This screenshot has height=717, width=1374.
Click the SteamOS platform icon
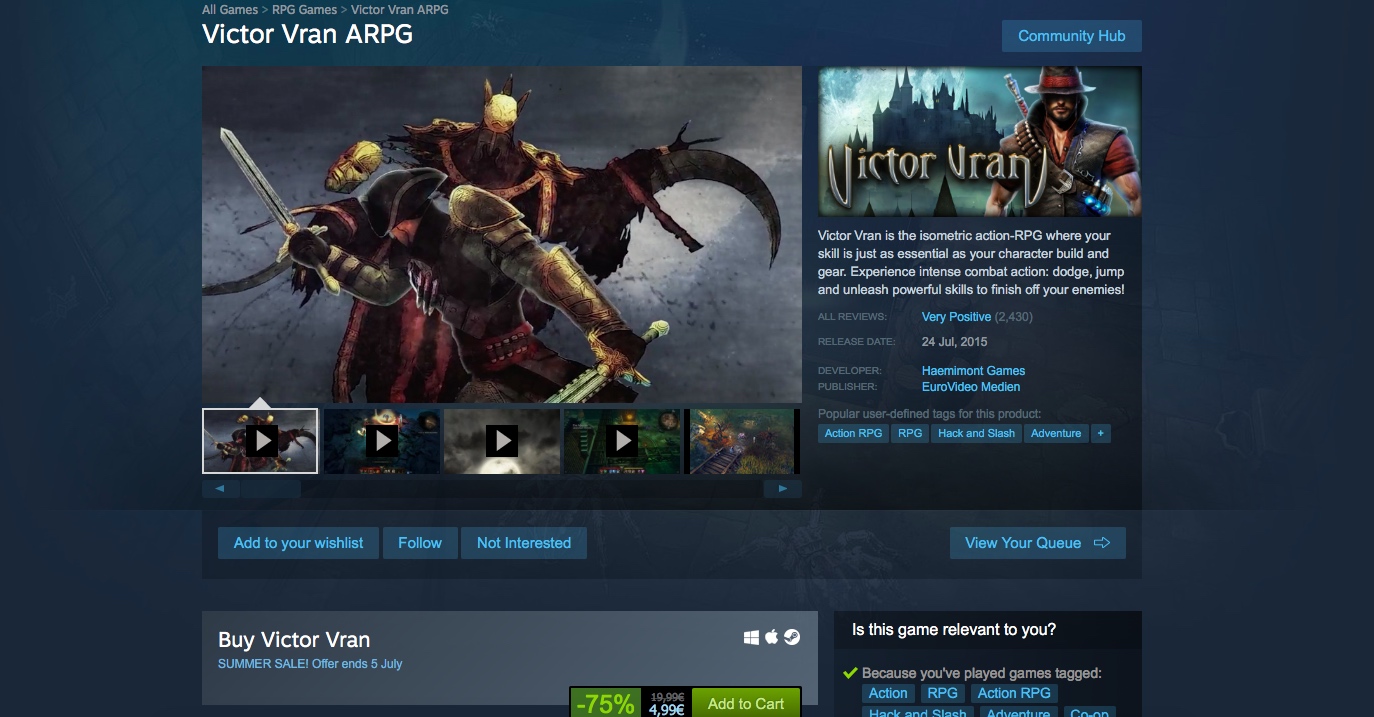pyautogui.click(x=792, y=637)
